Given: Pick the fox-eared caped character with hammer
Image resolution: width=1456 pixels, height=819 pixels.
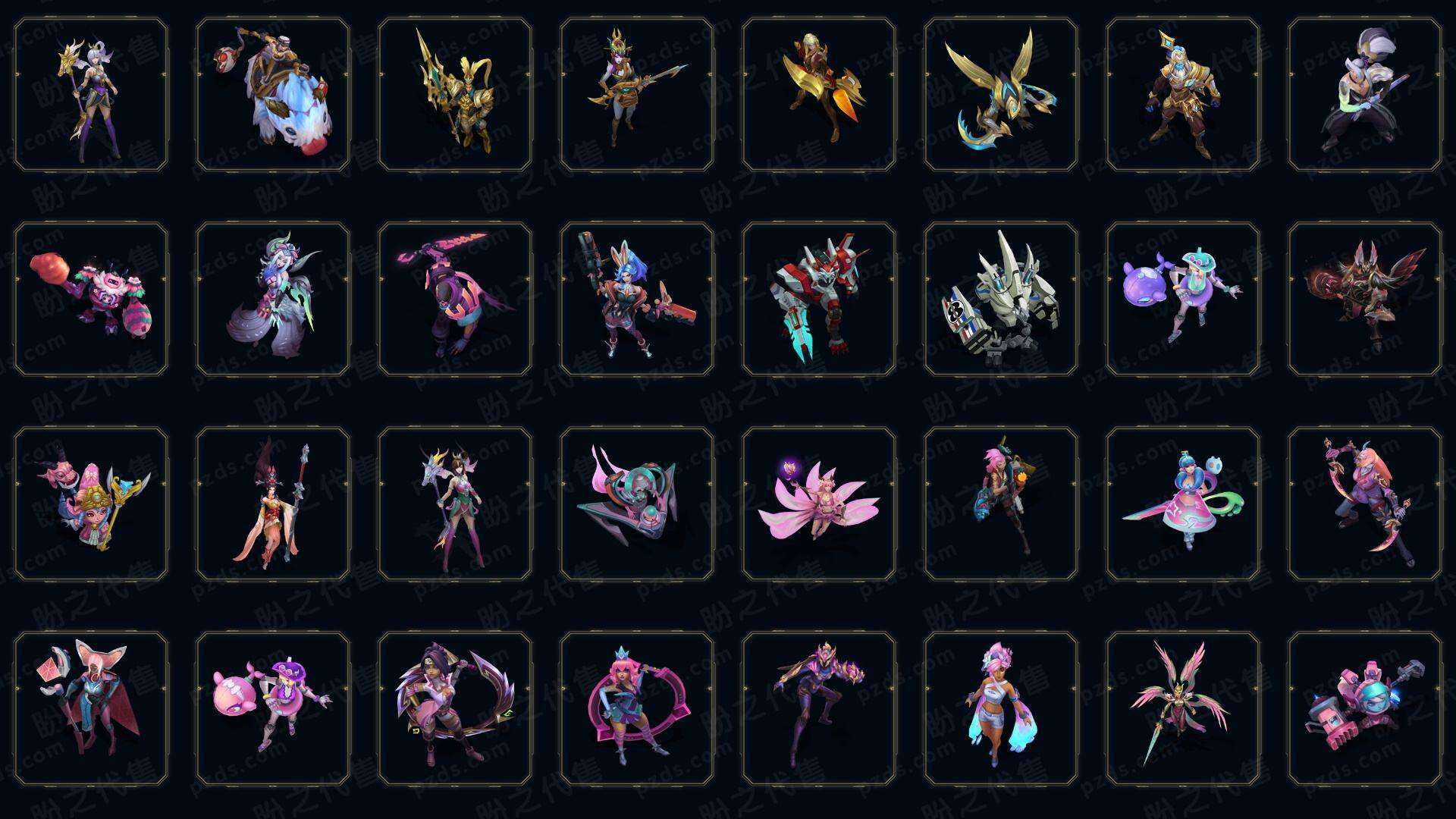Looking at the screenshot, I should (91, 709).
